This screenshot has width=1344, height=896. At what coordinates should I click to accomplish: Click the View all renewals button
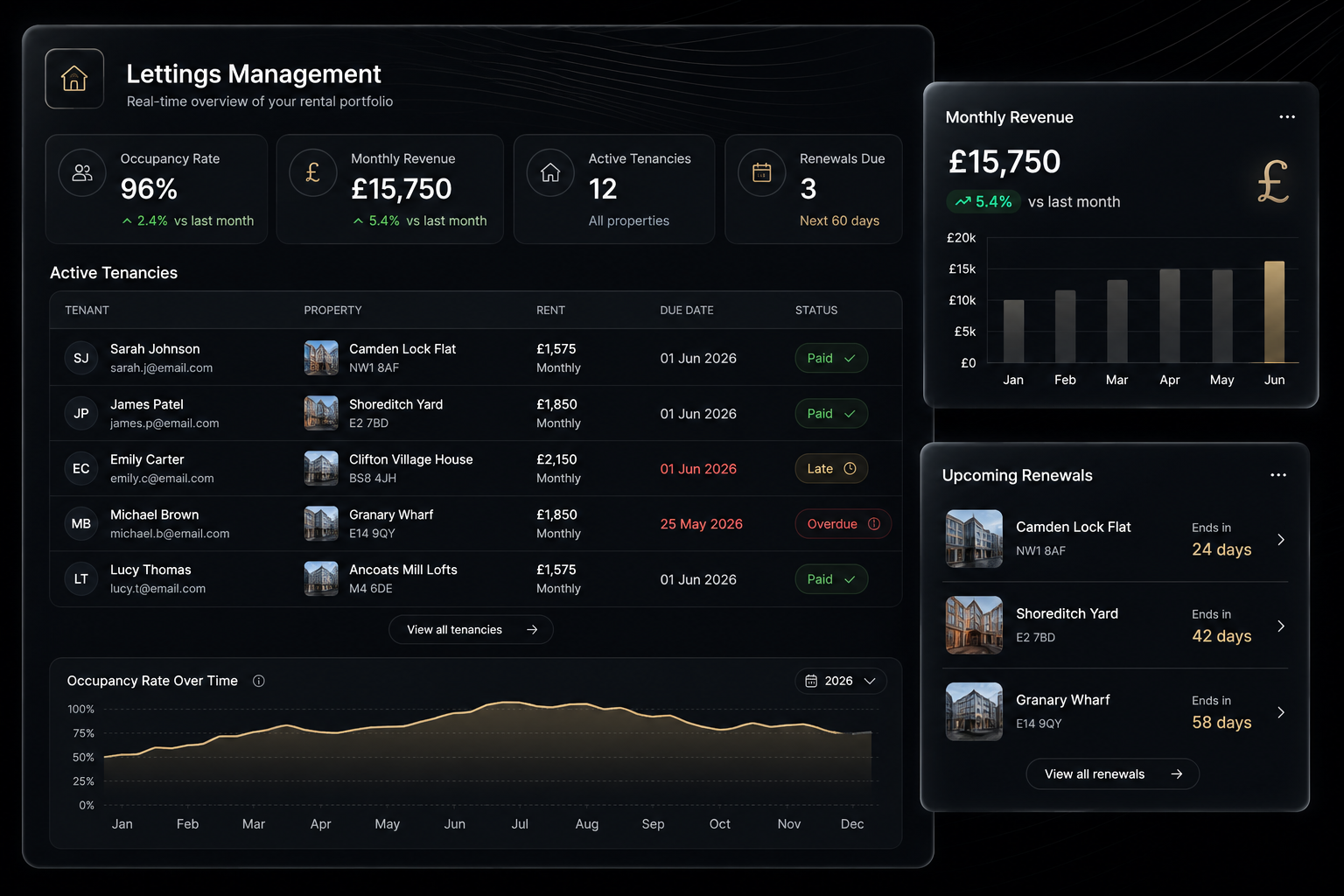pyautogui.click(x=1112, y=774)
